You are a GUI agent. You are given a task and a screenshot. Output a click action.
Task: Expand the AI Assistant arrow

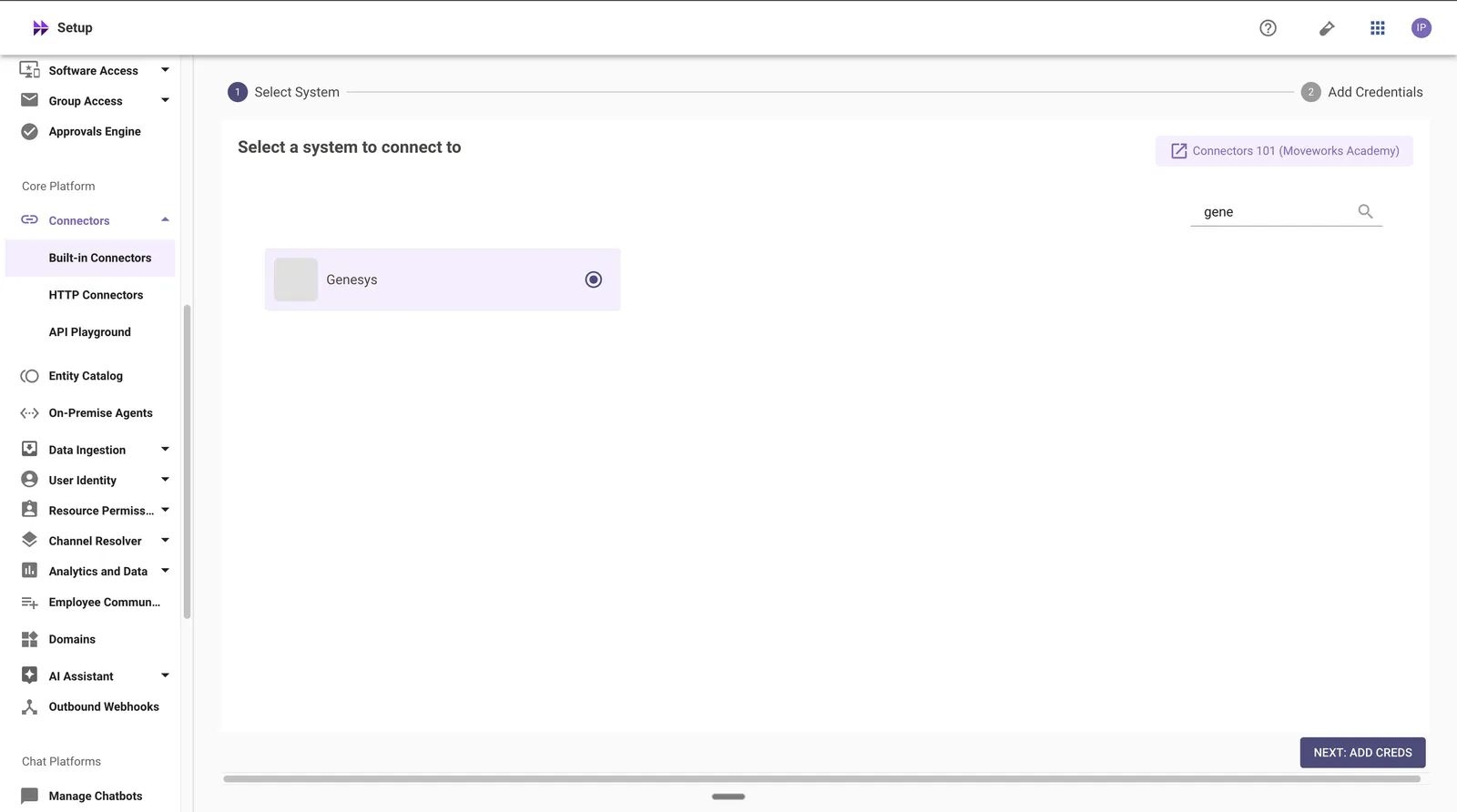pyautogui.click(x=165, y=675)
